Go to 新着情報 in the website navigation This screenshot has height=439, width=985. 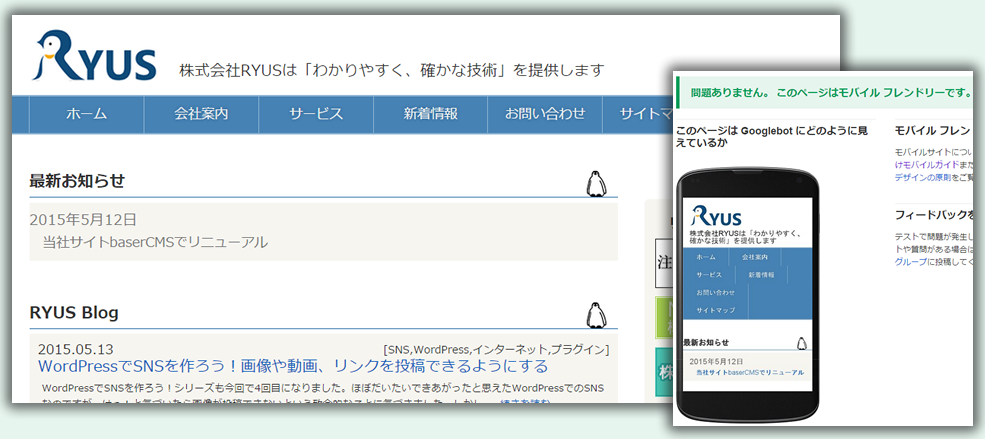(x=430, y=114)
